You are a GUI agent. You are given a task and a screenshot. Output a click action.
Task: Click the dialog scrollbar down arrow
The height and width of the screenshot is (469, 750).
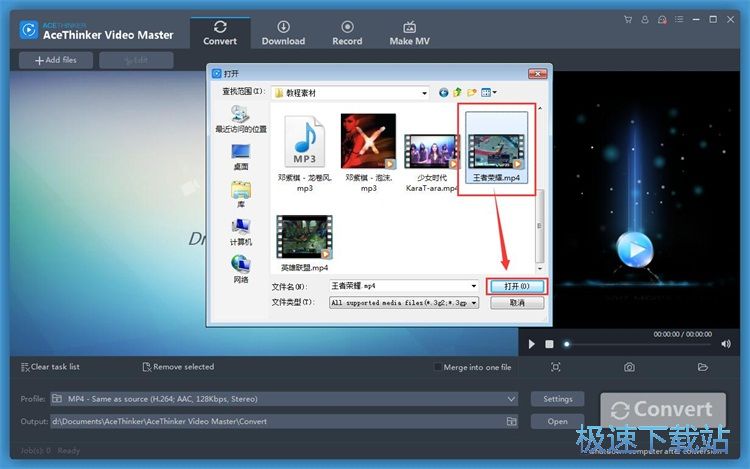pyautogui.click(x=540, y=269)
